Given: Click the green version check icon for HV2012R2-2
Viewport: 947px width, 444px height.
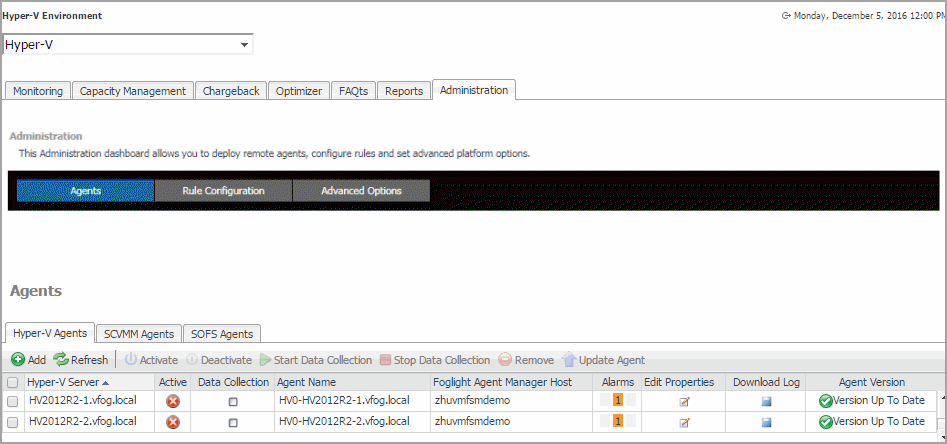Looking at the screenshot, I should (x=826, y=422).
